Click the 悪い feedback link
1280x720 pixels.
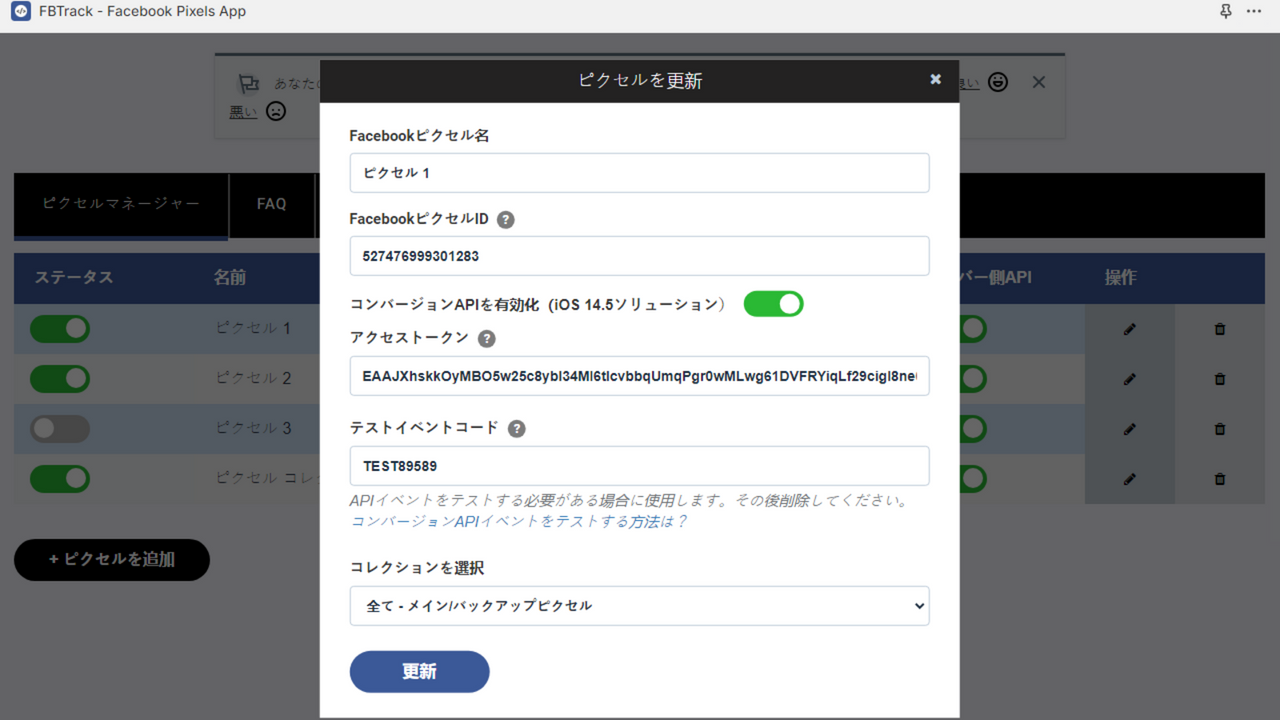tap(243, 112)
